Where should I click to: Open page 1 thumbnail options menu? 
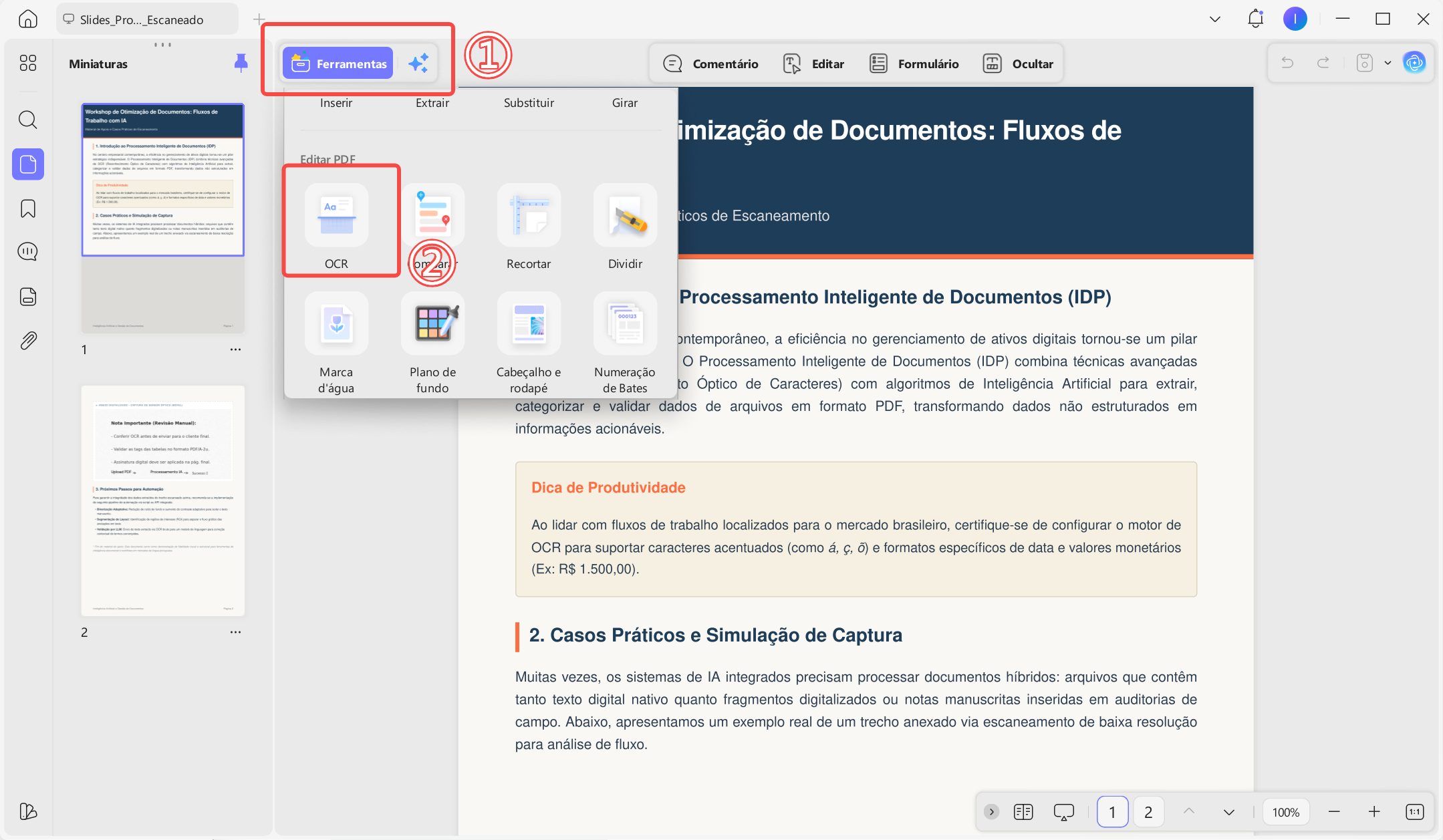click(235, 349)
